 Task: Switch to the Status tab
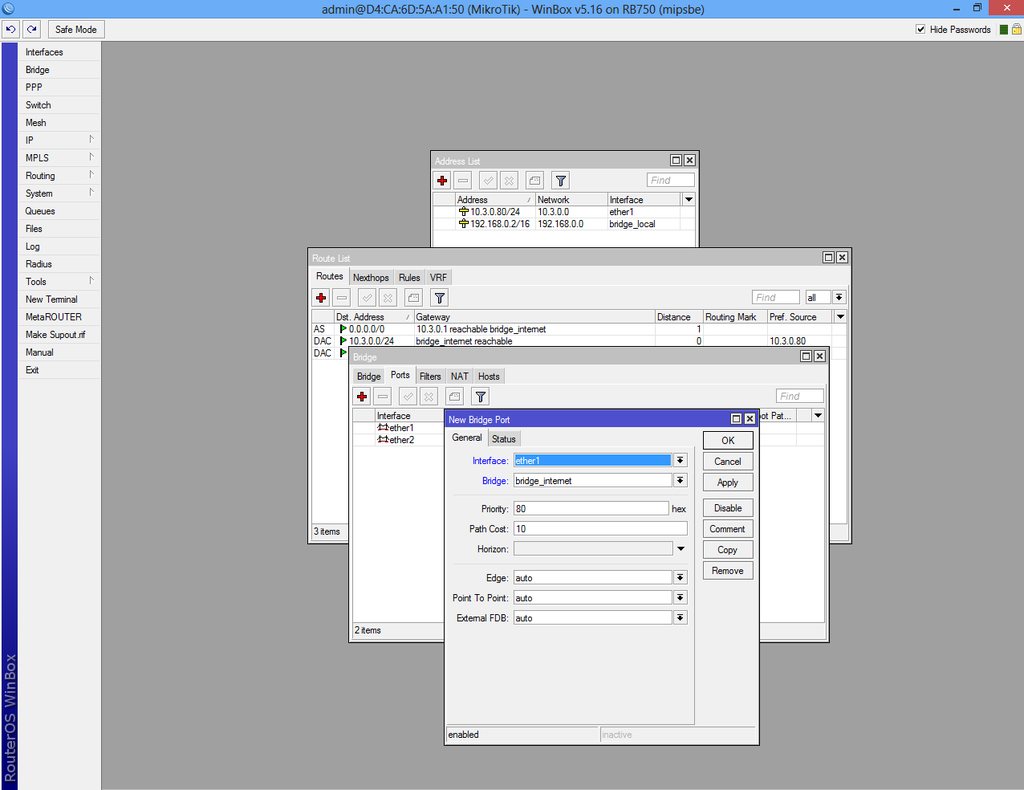tap(504, 439)
